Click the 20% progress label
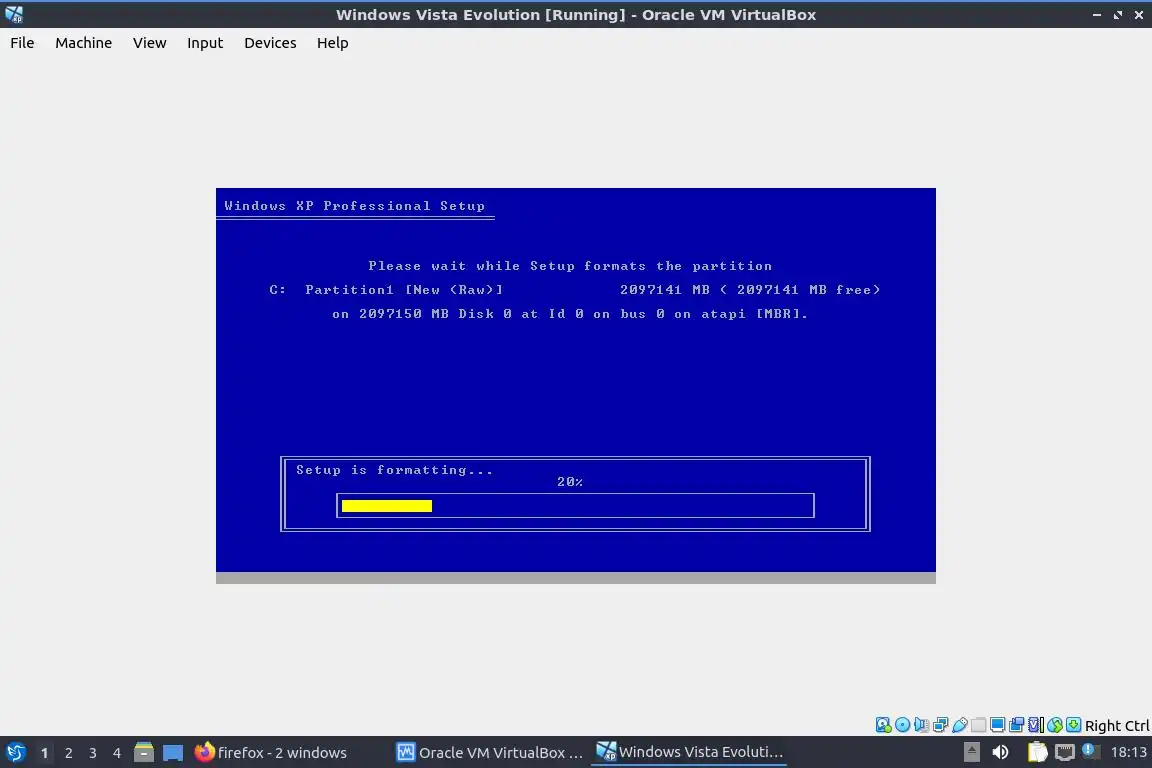The height and width of the screenshot is (768, 1152). 569,481
